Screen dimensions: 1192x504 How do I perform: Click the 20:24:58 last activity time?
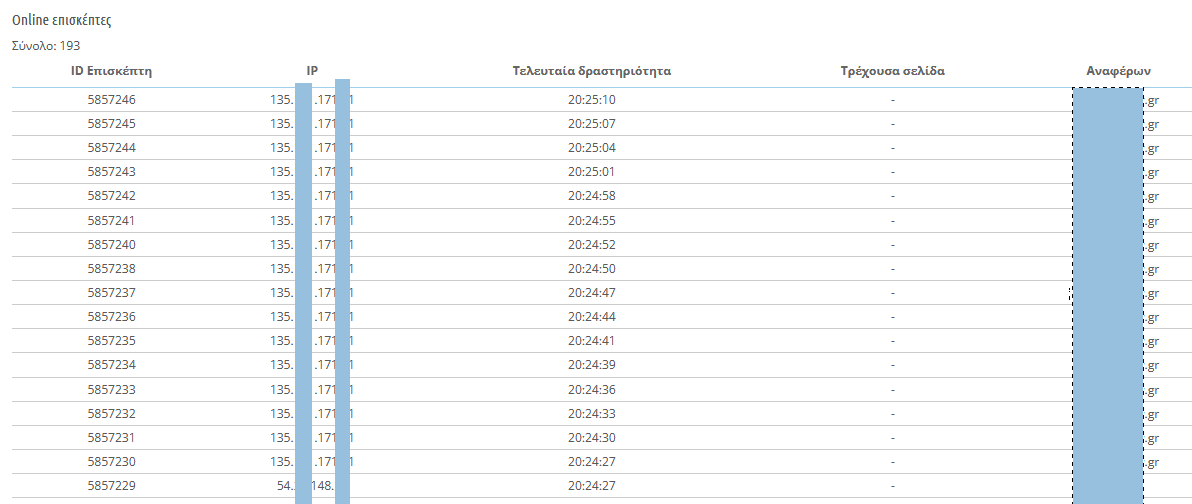click(591, 196)
